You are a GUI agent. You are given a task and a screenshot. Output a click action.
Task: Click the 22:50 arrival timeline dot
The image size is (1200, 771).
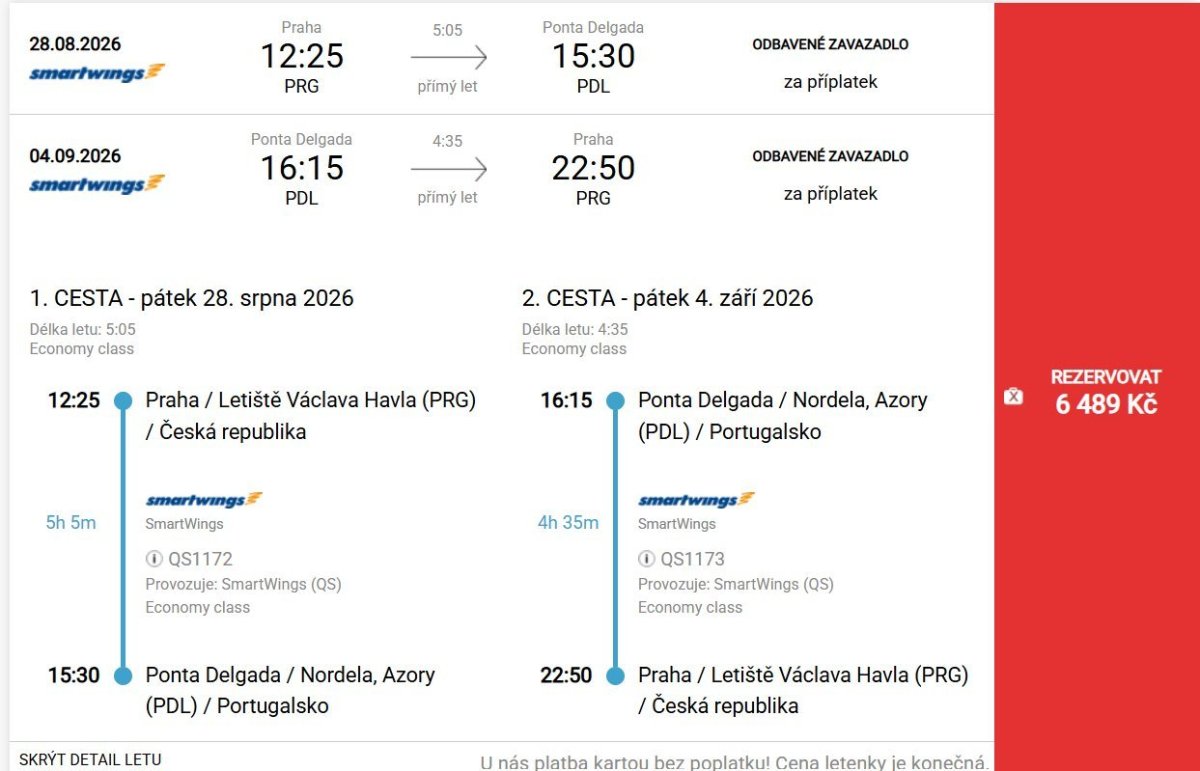615,676
